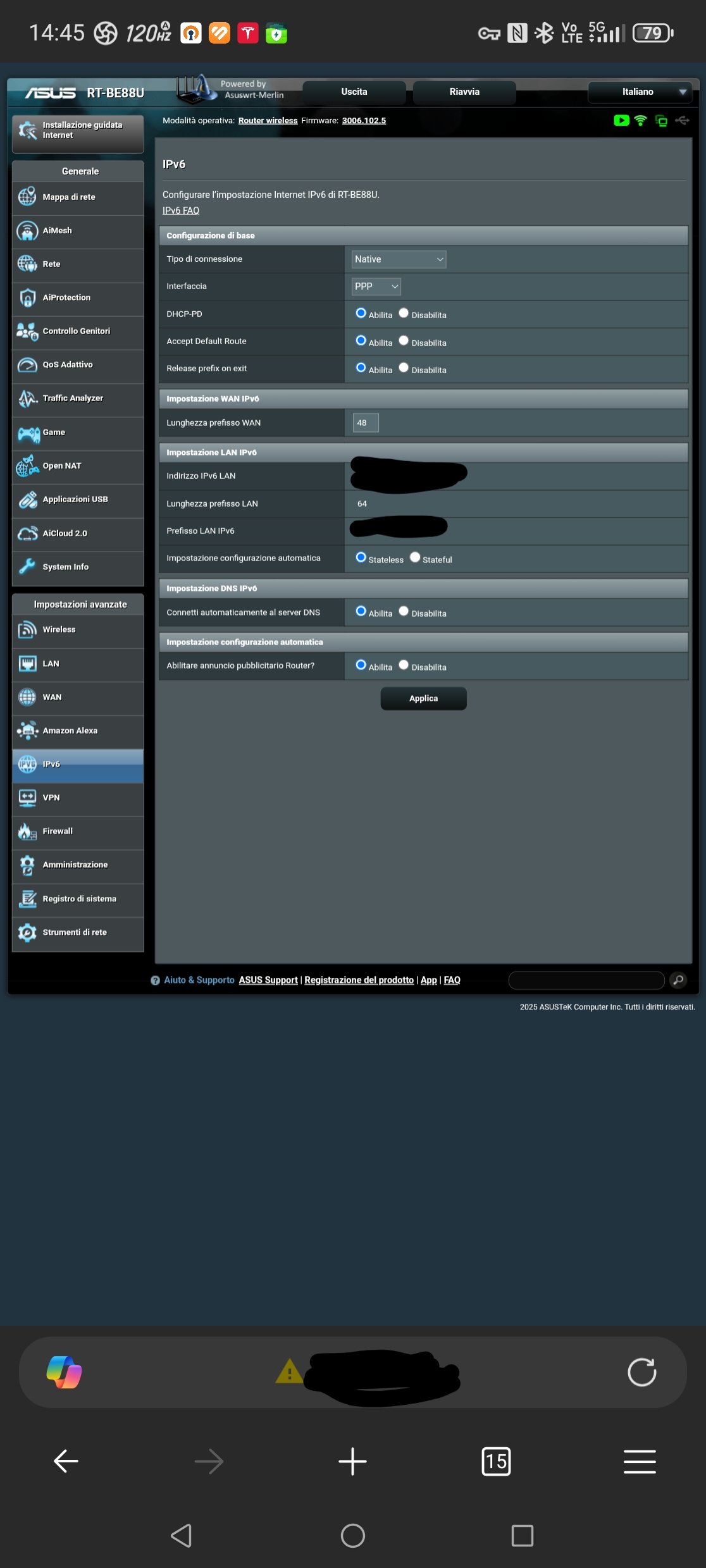Click the Applica button

click(x=423, y=698)
